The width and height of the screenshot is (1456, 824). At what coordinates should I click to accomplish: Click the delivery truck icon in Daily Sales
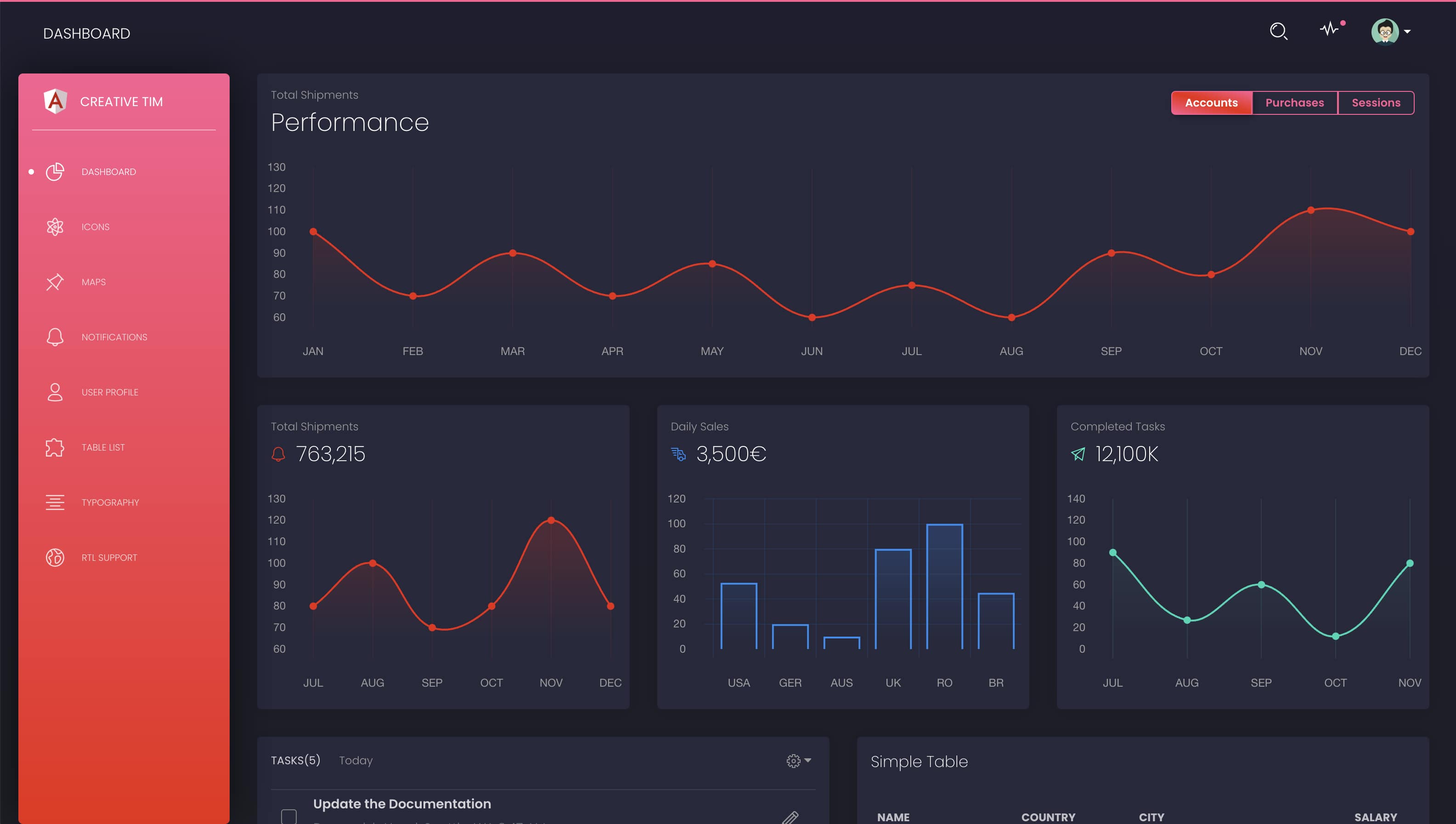678,453
